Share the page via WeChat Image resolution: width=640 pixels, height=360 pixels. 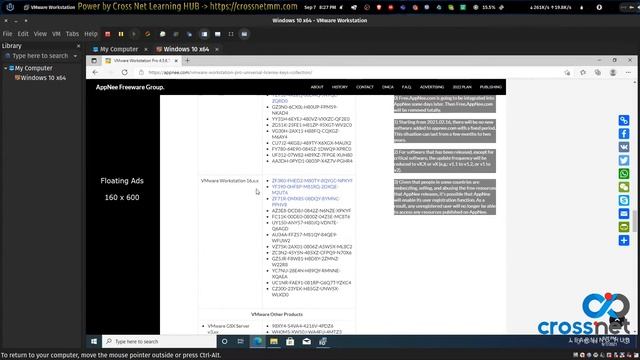(x=624, y=187)
